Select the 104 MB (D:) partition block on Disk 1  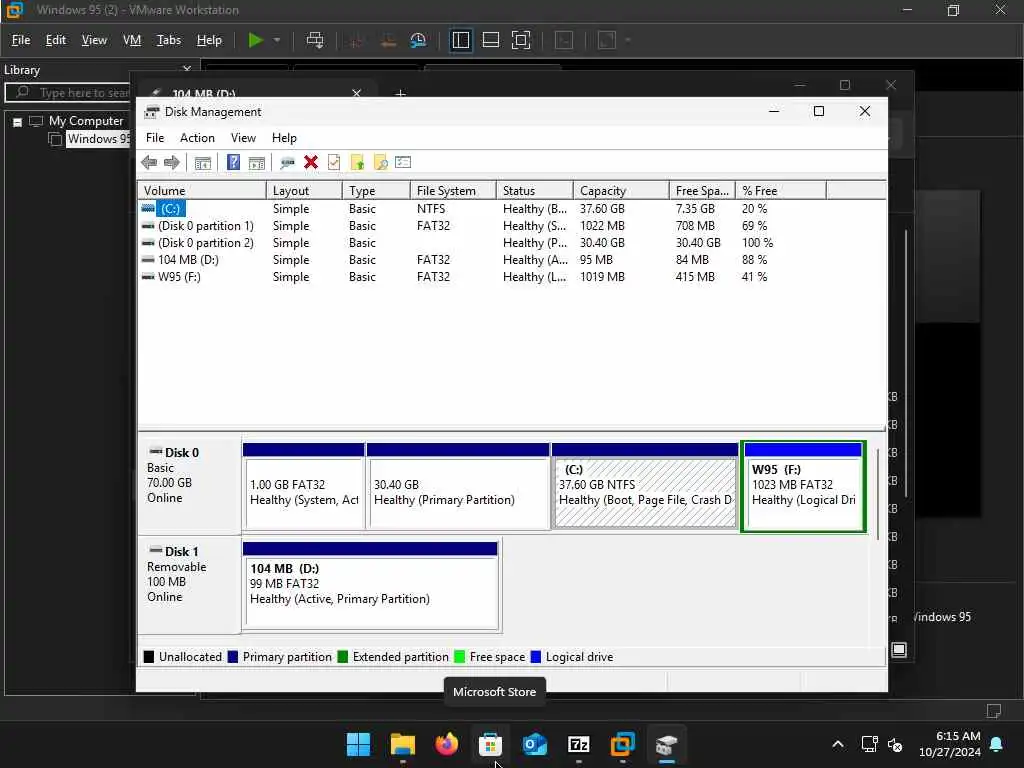[x=370, y=586]
